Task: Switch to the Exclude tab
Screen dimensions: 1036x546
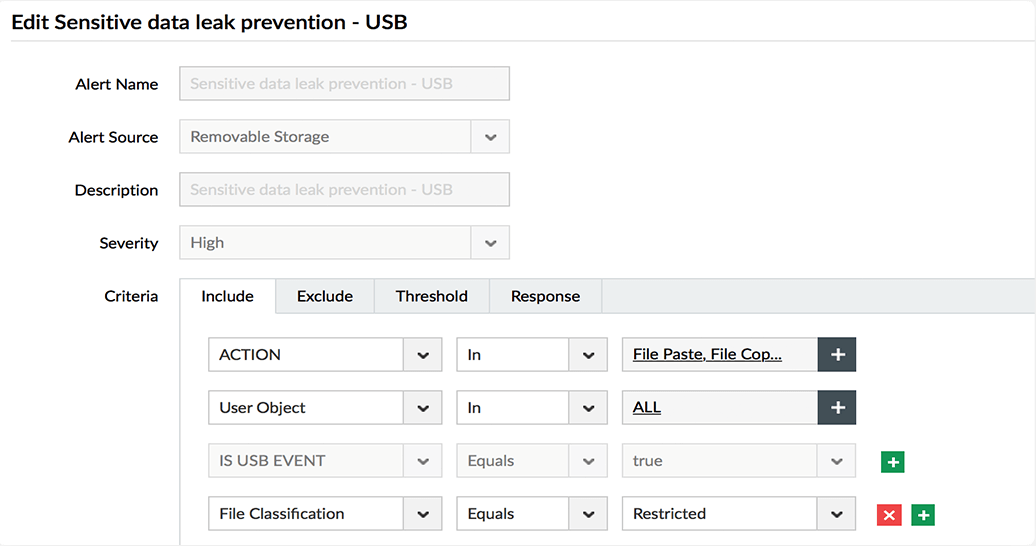Action: (x=325, y=296)
